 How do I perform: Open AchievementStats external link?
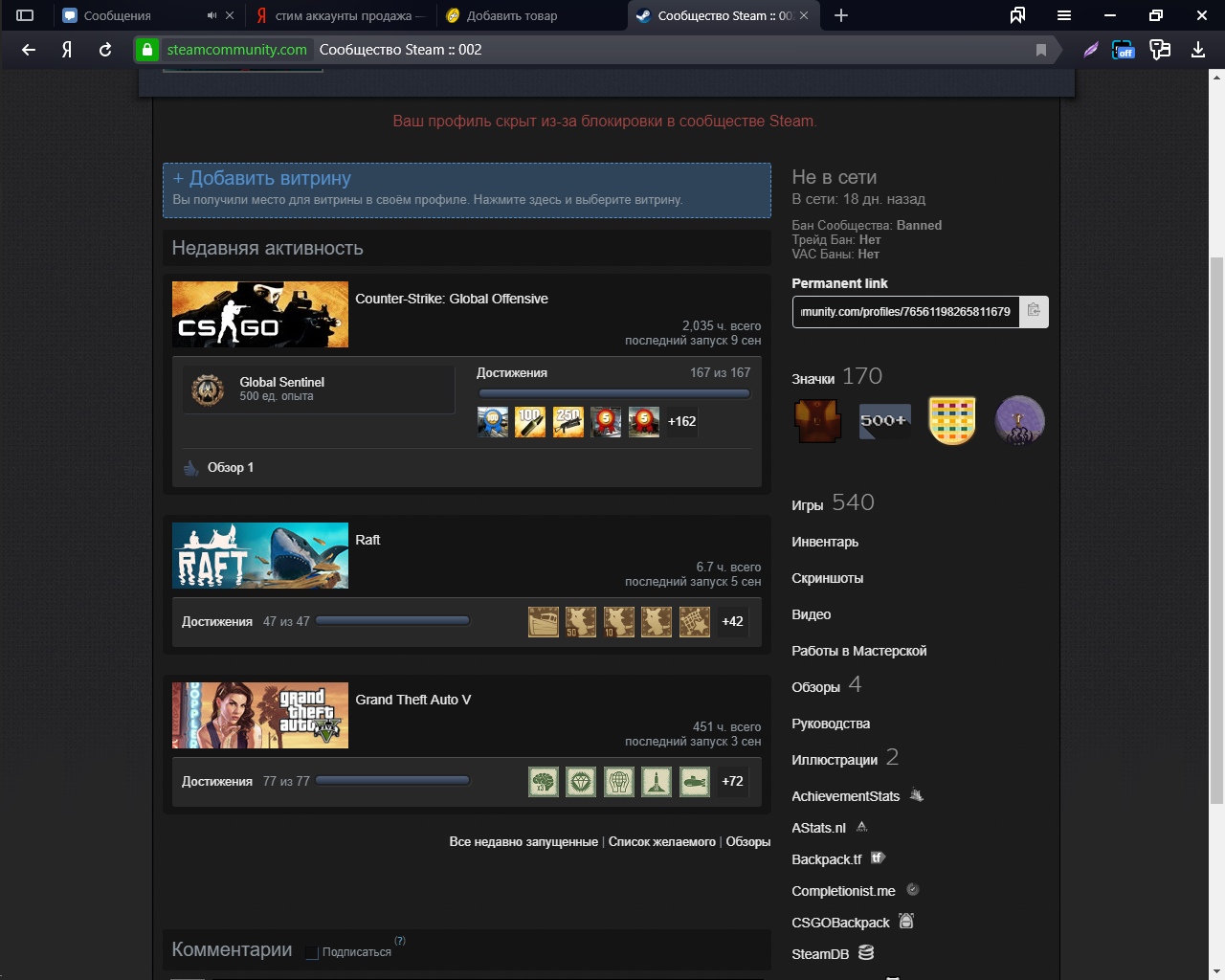(x=857, y=796)
